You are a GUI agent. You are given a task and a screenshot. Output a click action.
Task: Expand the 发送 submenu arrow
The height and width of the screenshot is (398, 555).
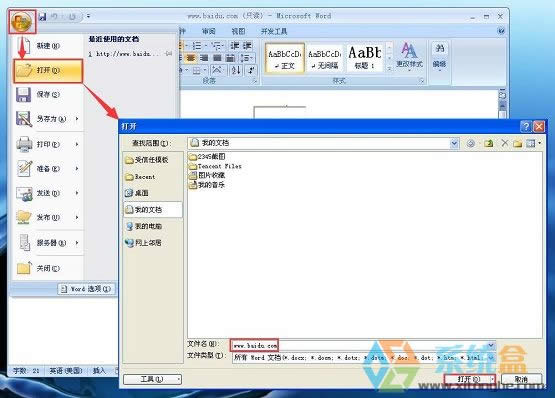[77, 193]
